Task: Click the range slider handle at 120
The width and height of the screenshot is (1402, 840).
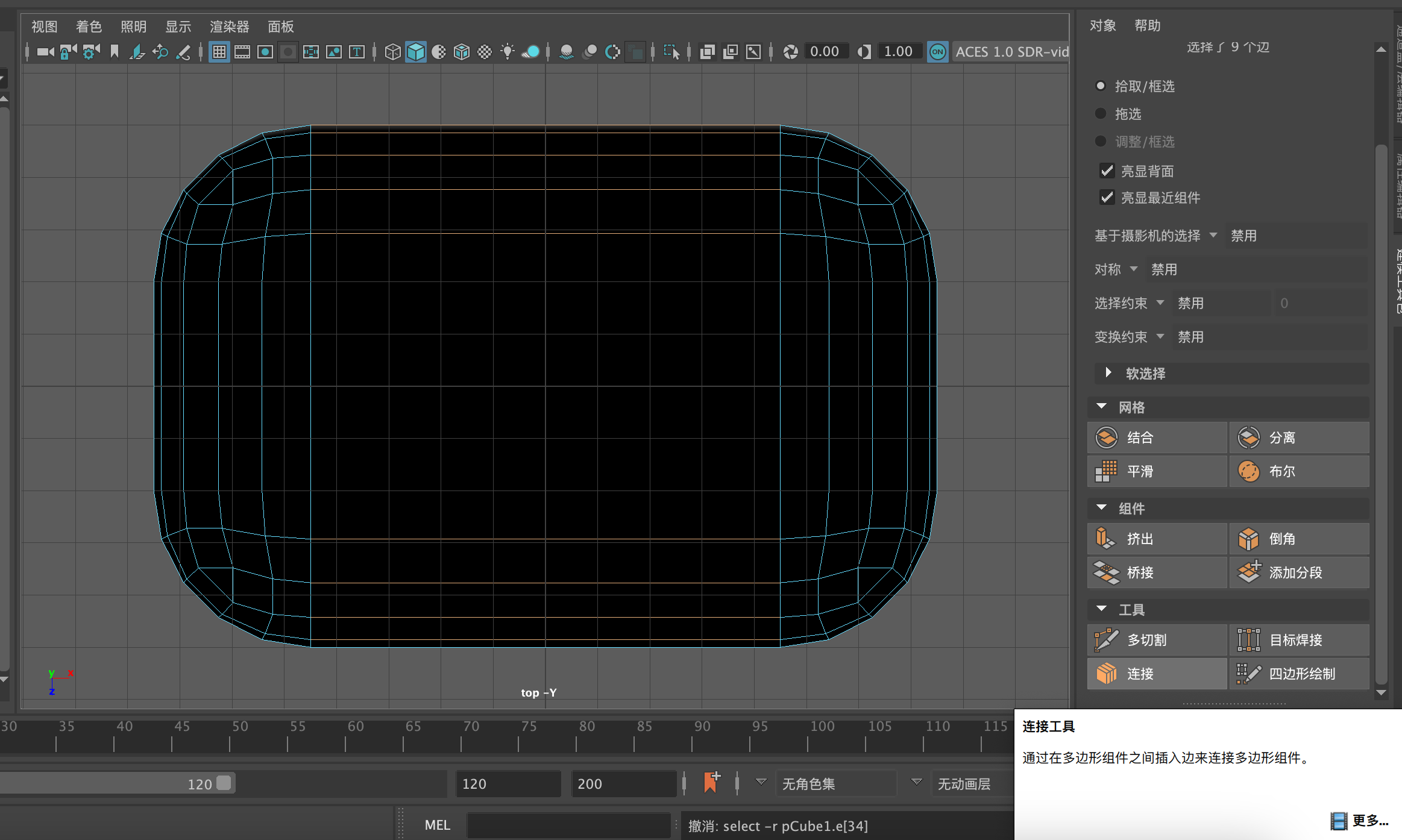Action: (224, 783)
